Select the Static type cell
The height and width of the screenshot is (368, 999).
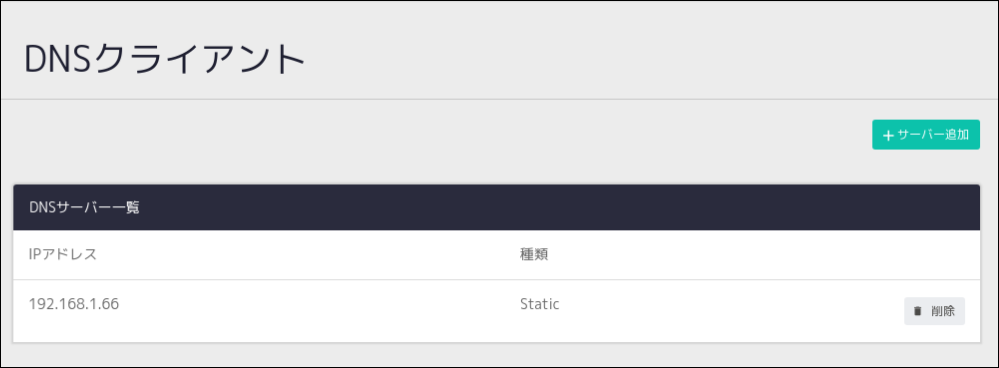[540, 304]
